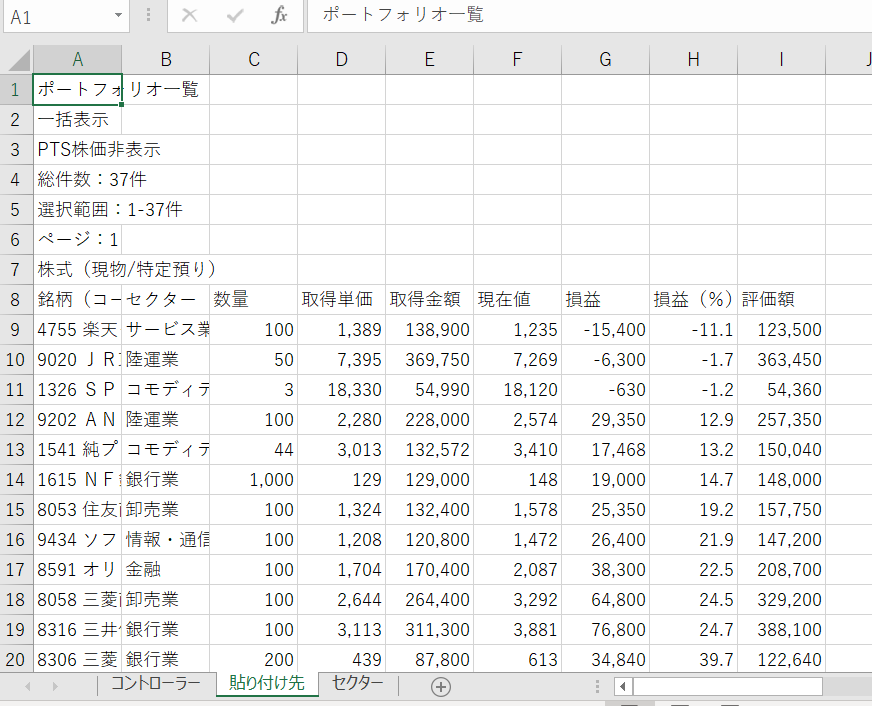Click cell showing 39.7 percent
Viewport: 872px width, 706px height.
[x=693, y=660]
